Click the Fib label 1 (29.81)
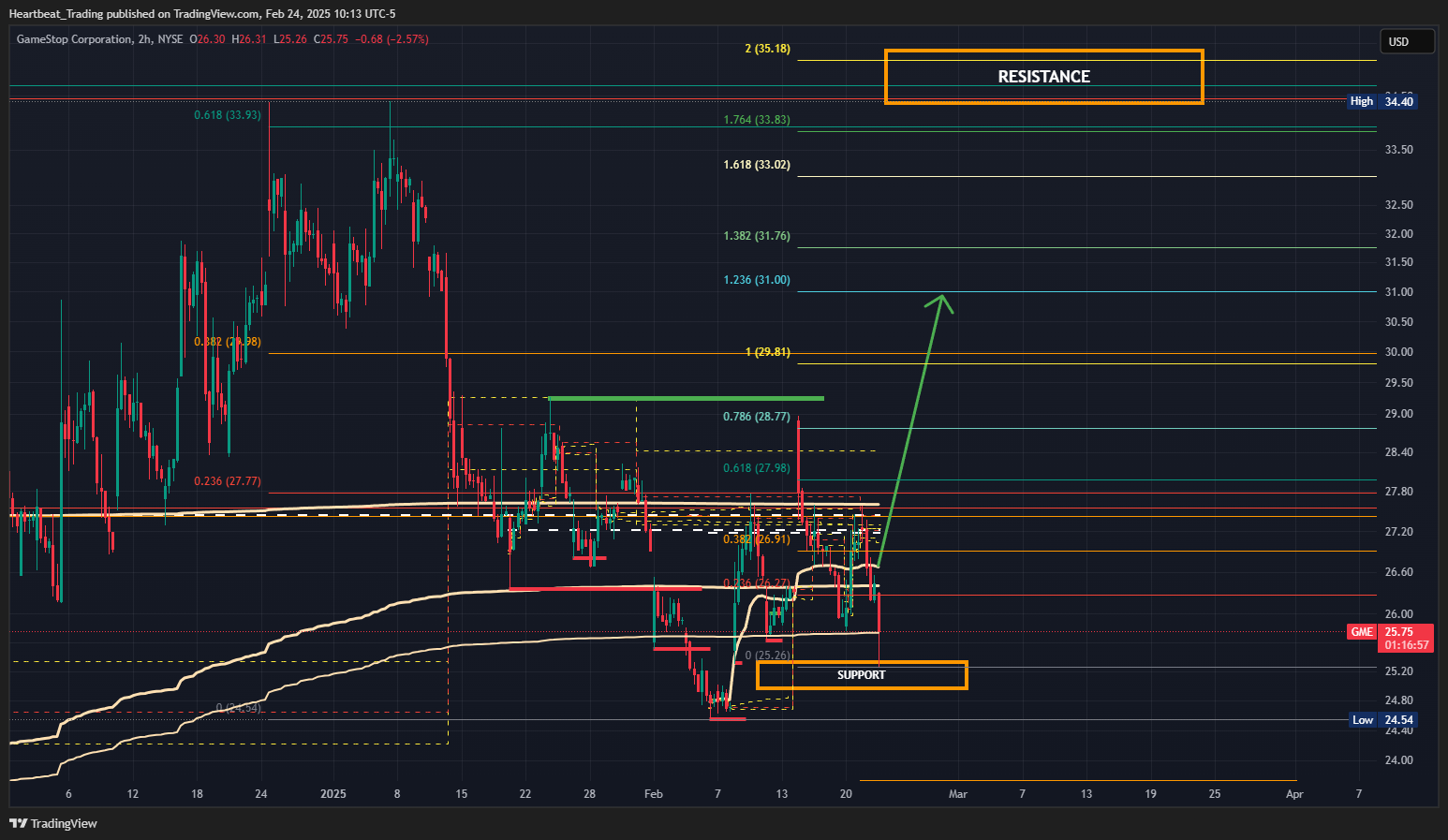1448x840 pixels. pos(767,352)
